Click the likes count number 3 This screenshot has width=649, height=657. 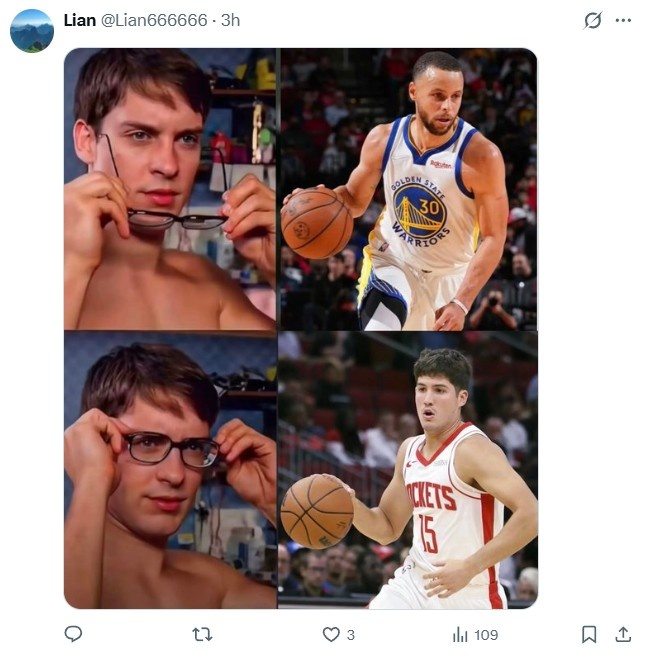350,634
